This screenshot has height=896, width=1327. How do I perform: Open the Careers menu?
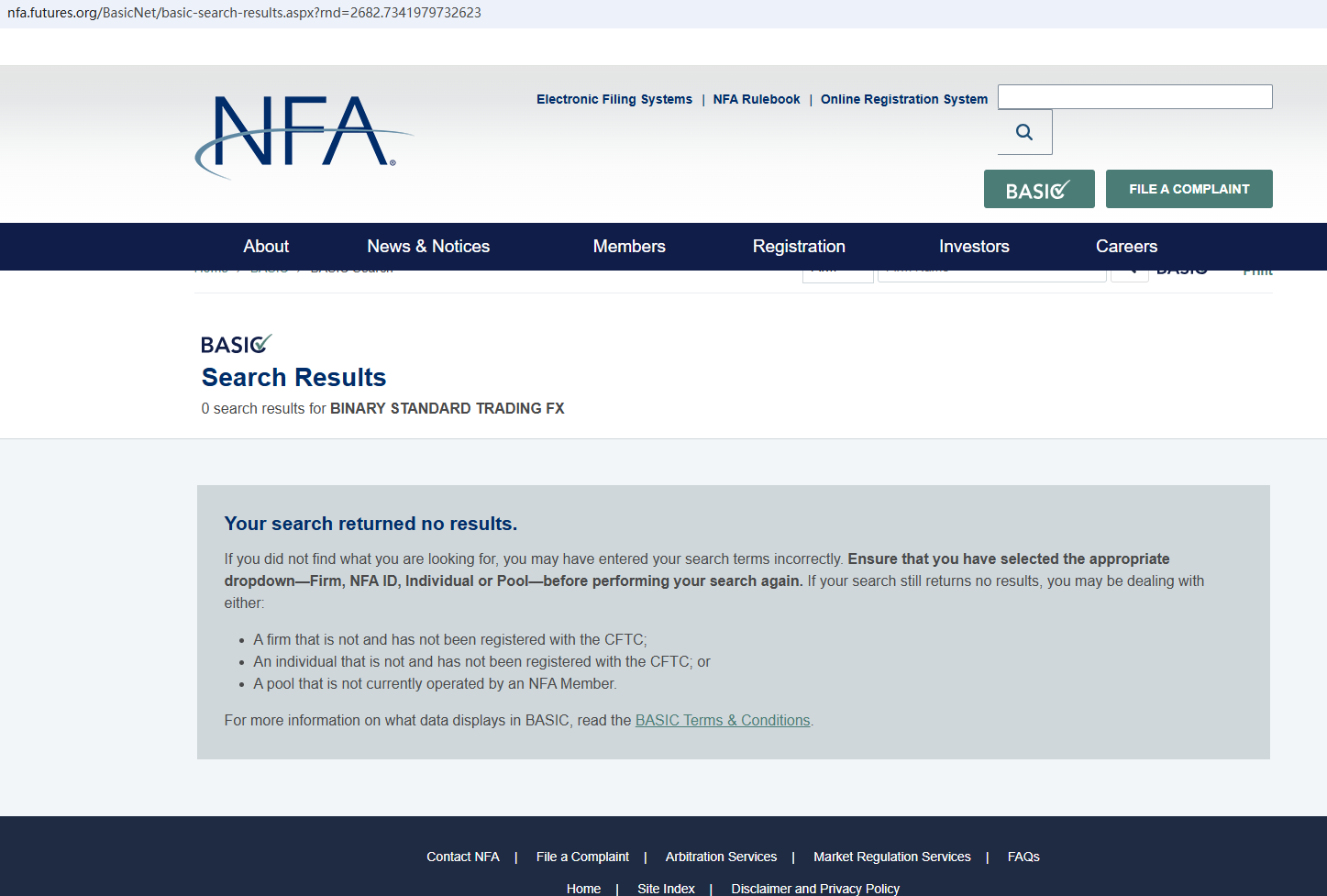(x=1126, y=246)
